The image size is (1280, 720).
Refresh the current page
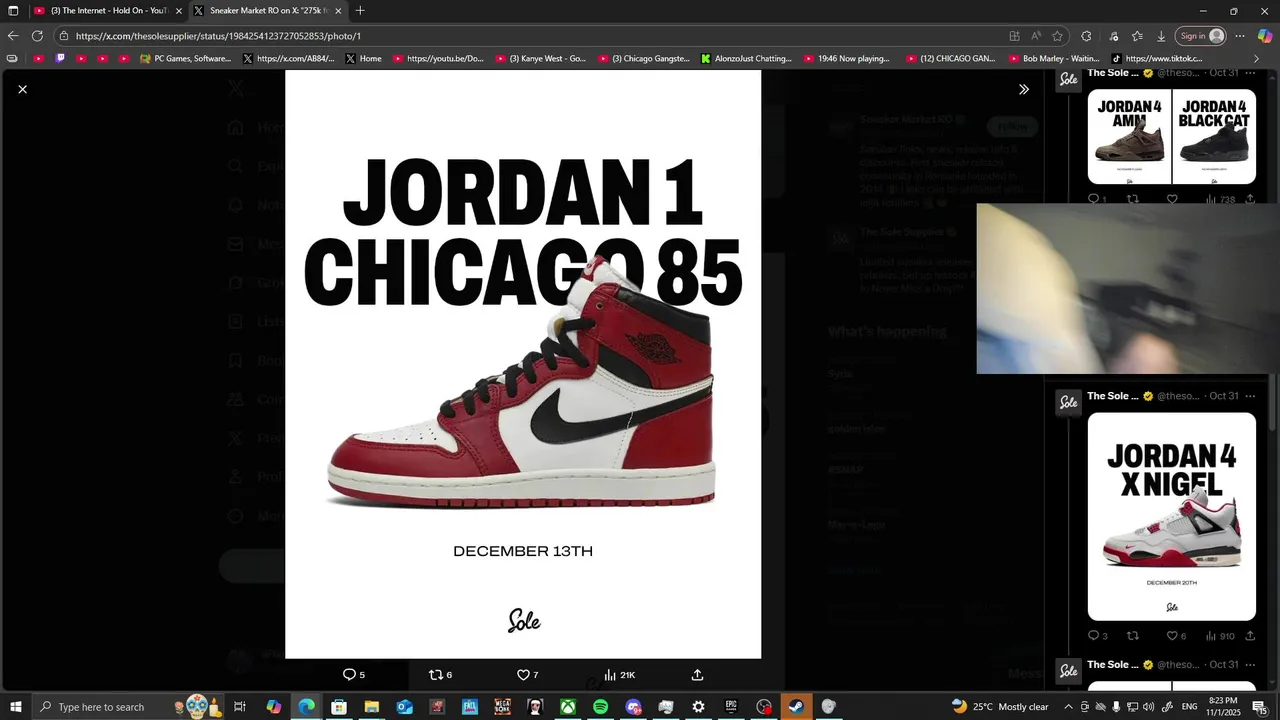pos(37,36)
